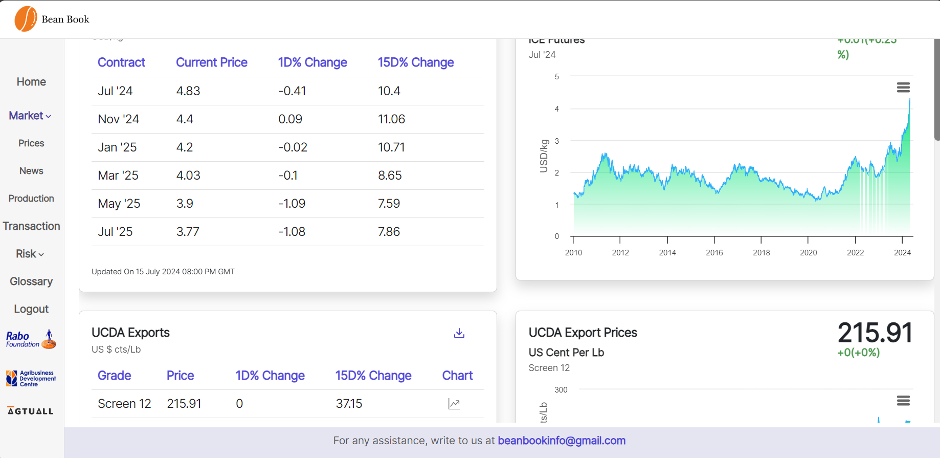Expand the Market menu

[30, 115]
